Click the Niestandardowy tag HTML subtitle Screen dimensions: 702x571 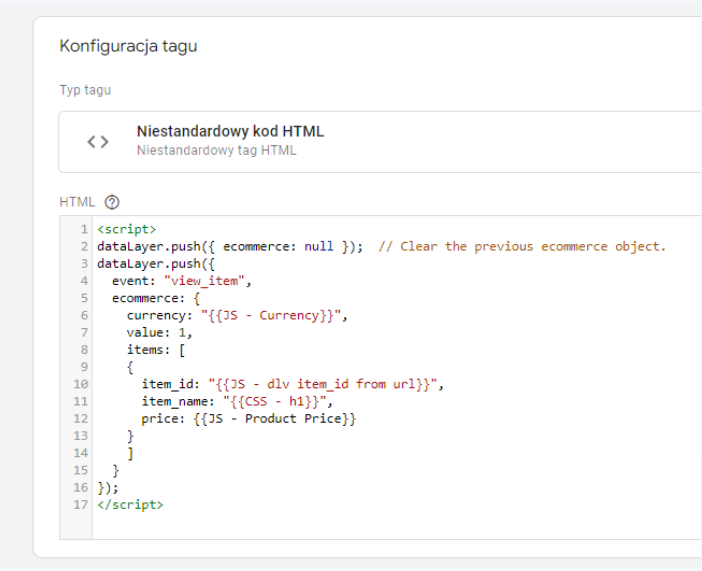216,150
